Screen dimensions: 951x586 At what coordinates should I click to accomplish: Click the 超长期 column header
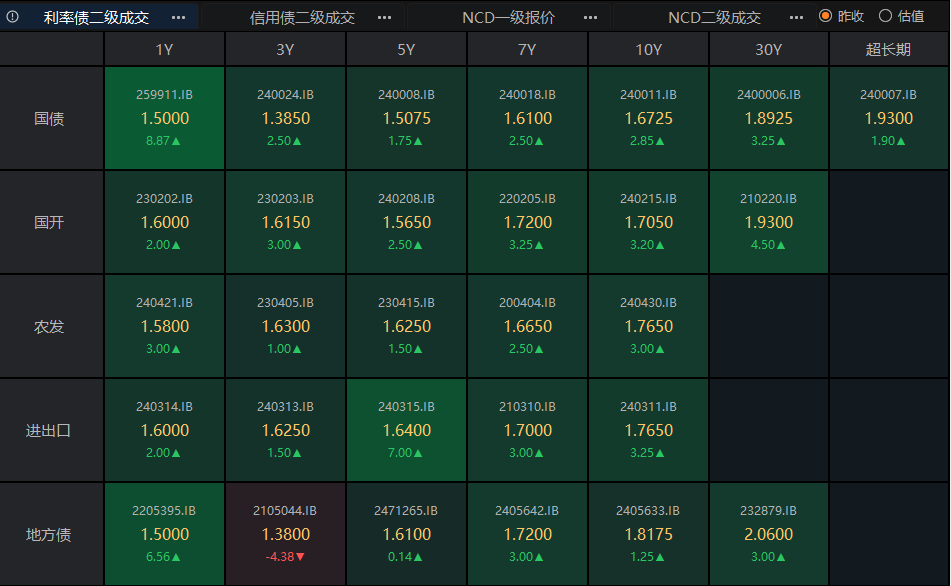pos(889,49)
